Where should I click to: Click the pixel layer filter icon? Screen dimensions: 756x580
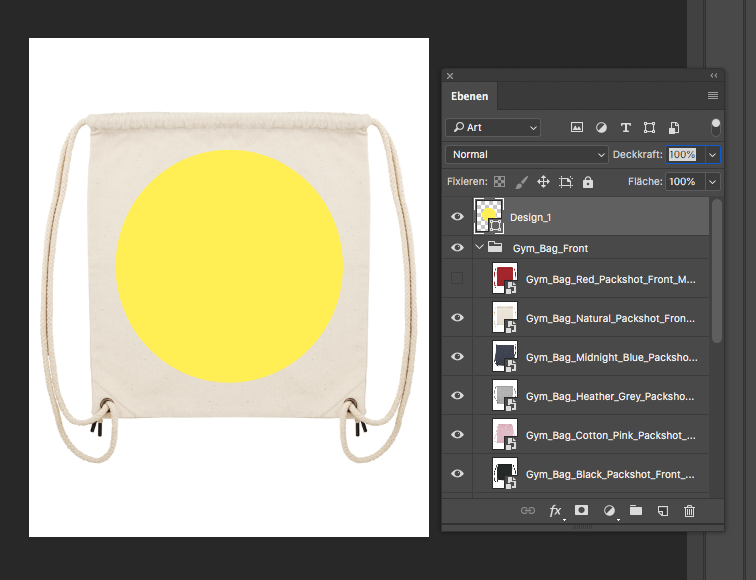(577, 128)
